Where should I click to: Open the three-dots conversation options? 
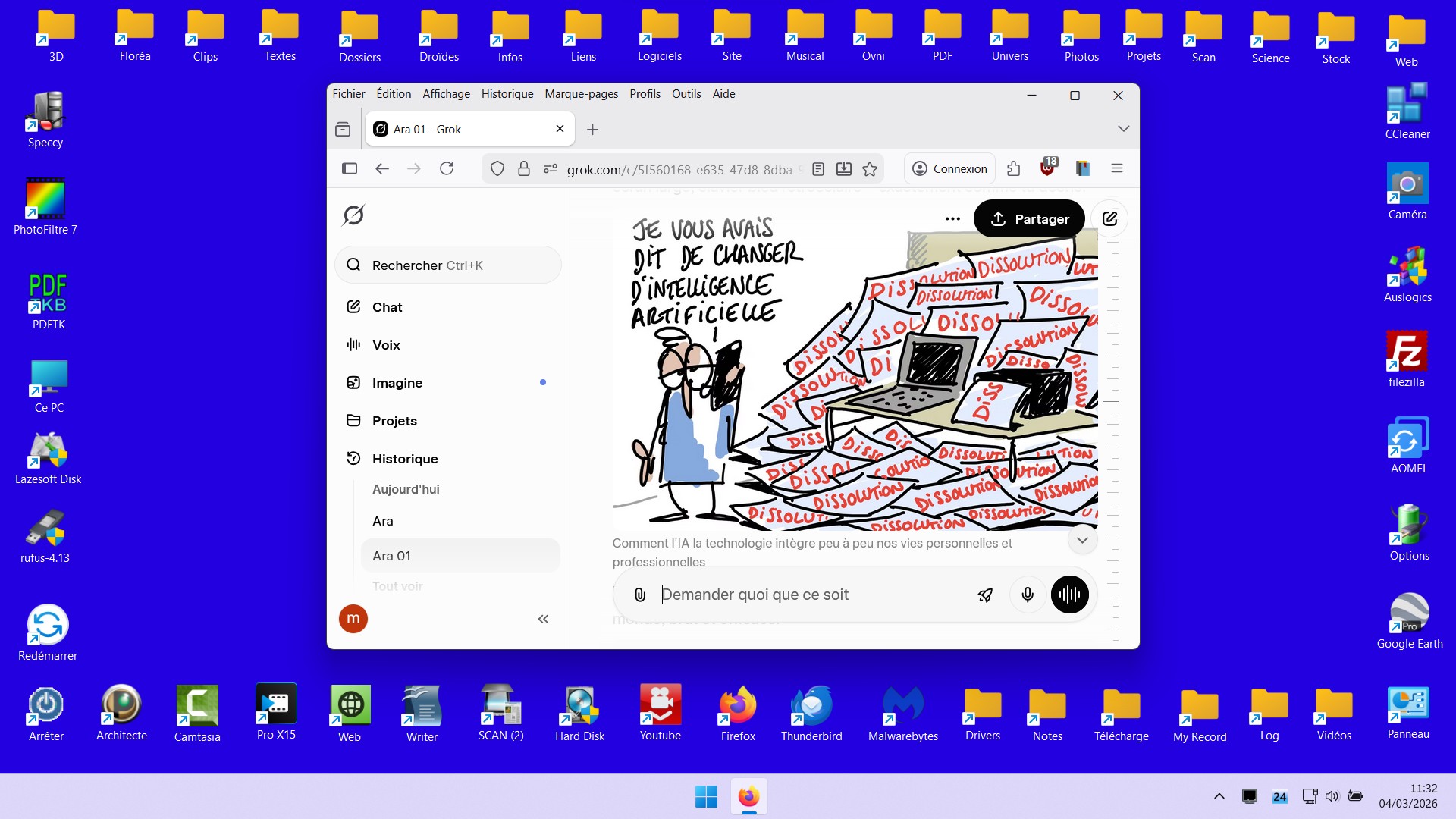[x=952, y=219]
